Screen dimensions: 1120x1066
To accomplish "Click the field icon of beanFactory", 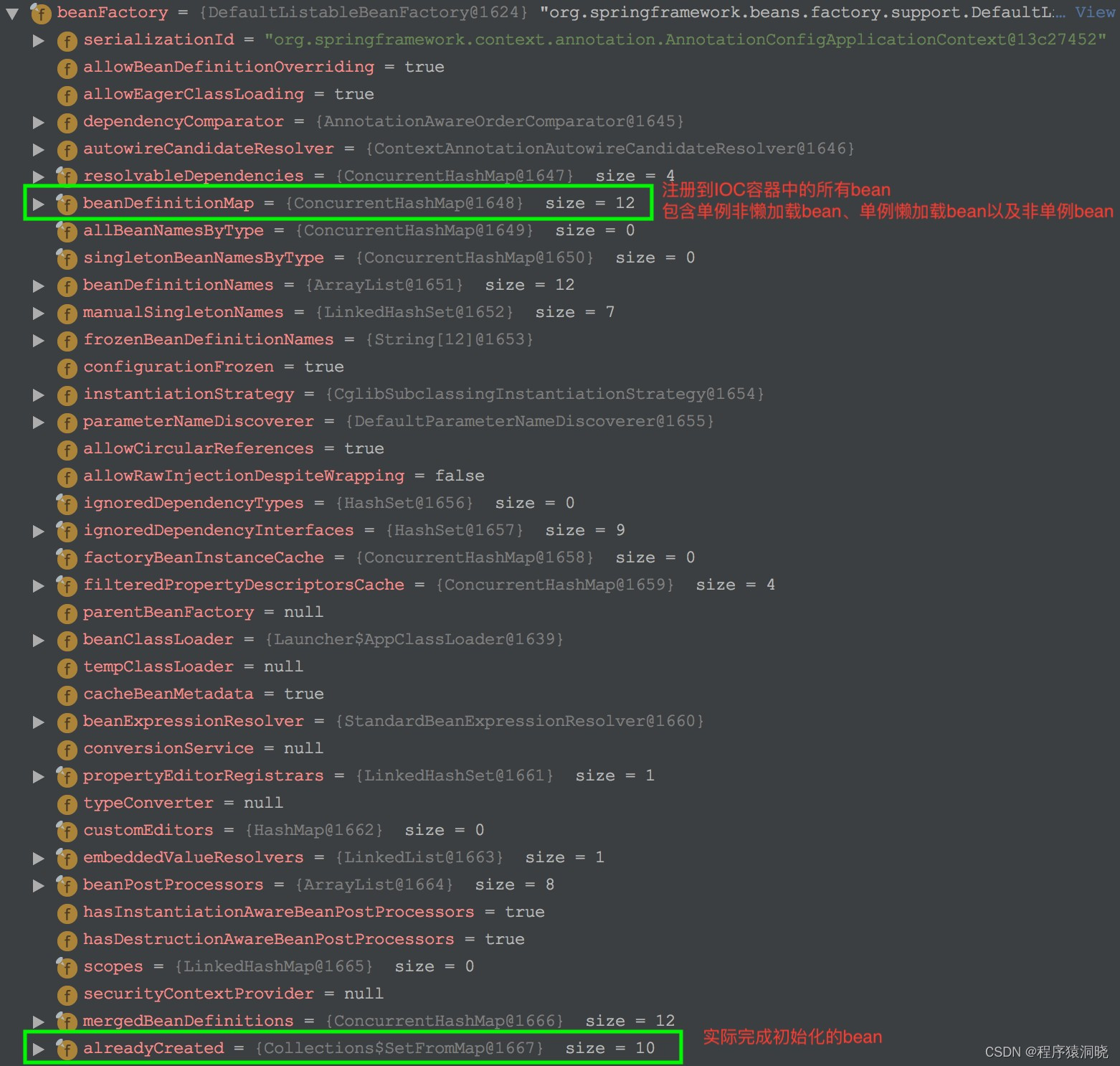I will [x=41, y=14].
